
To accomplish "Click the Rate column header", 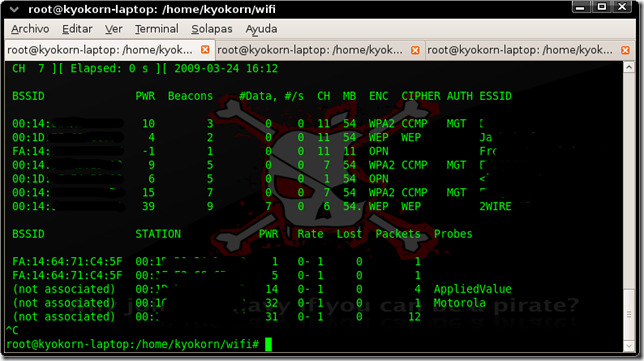I will (310, 234).
